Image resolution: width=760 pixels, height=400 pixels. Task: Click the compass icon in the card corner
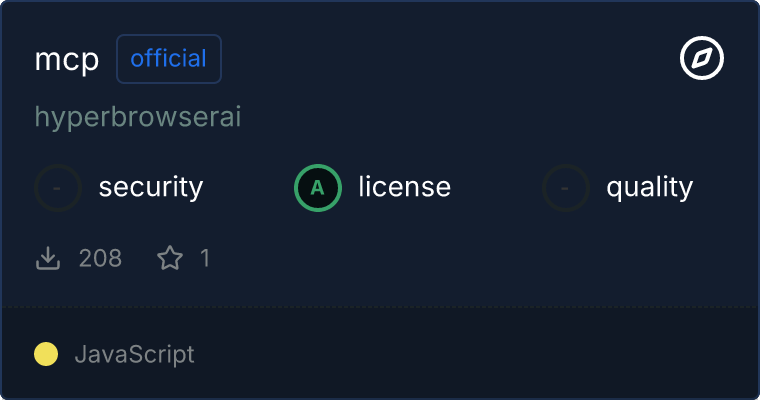pos(702,60)
